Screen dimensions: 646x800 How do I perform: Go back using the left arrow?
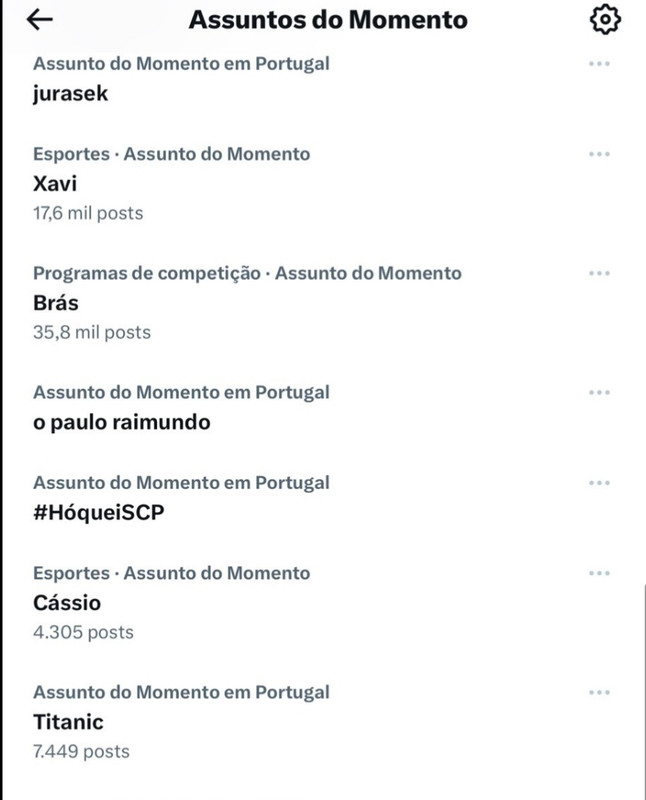point(39,20)
